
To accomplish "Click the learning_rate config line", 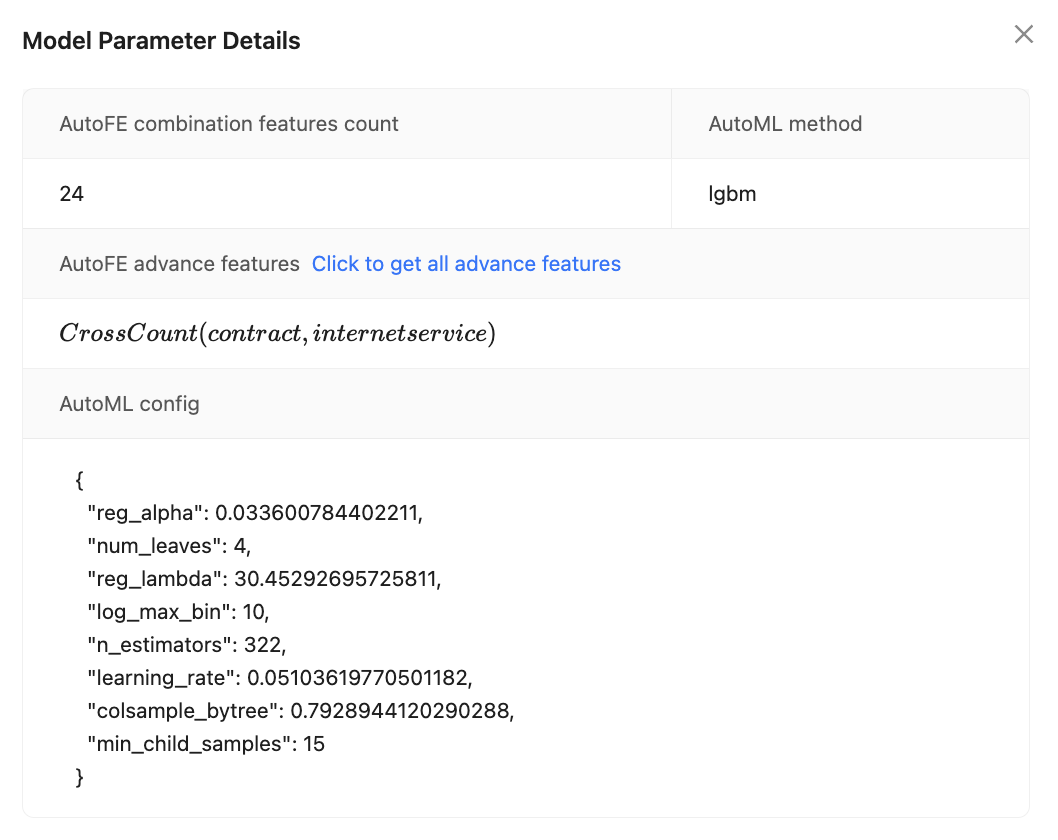I will pyautogui.click(x=279, y=678).
